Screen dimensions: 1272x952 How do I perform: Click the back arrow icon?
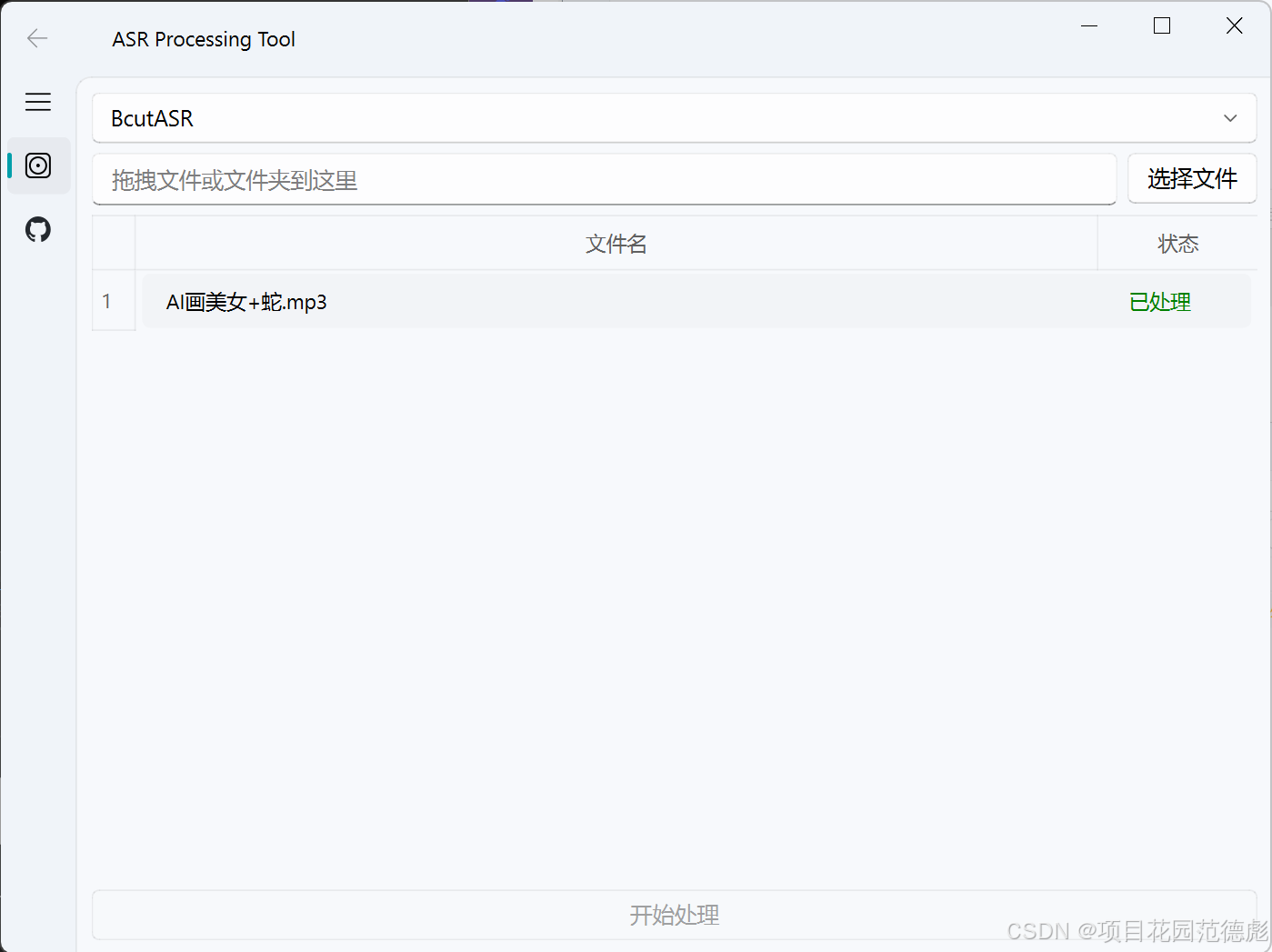[37, 38]
